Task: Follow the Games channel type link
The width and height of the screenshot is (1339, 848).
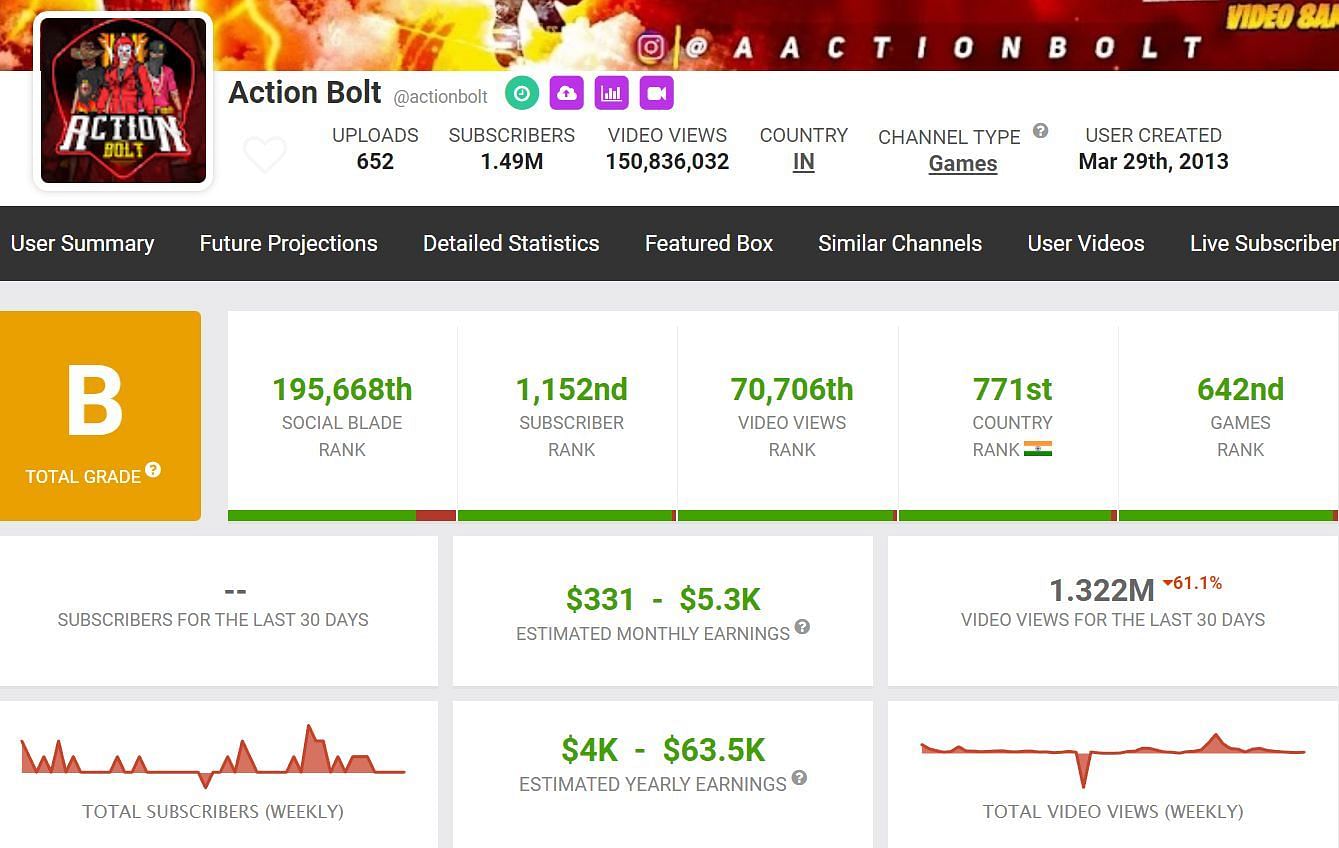Action: (963, 164)
